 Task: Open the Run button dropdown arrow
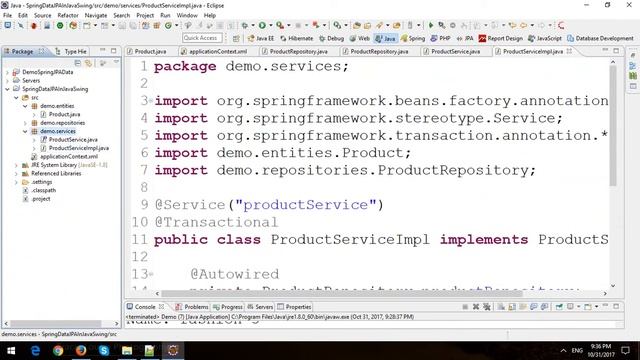pyautogui.click(x=270, y=25)
